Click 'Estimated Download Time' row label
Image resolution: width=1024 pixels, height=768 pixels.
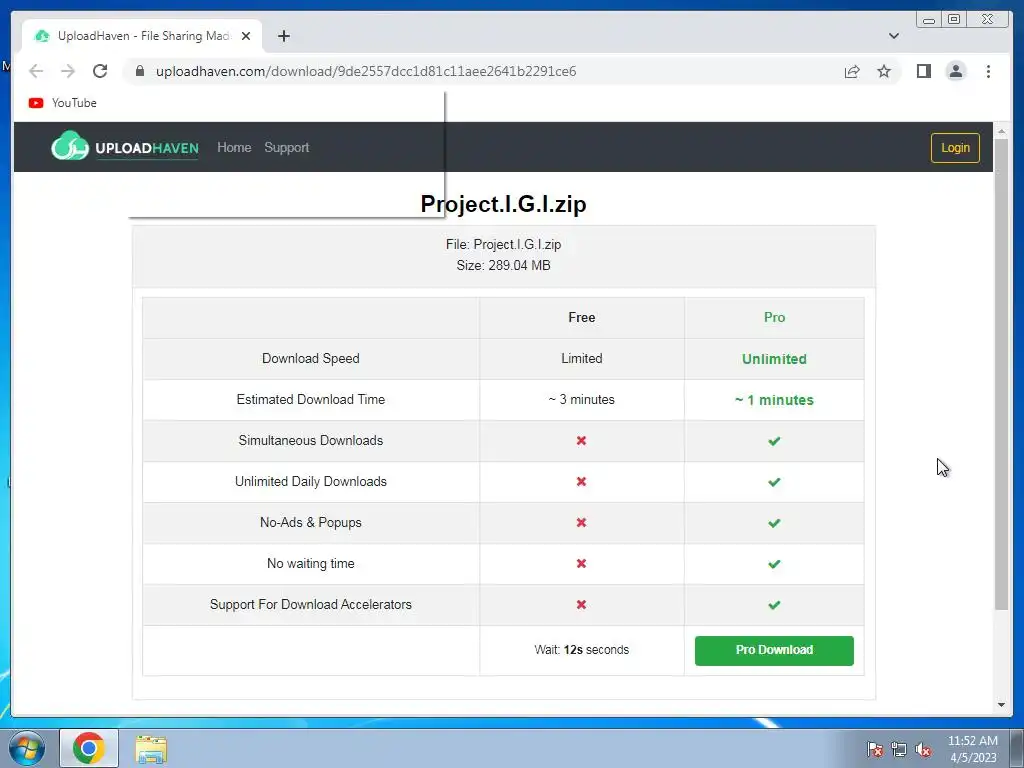pyautogui.click(x=311, y=400)
